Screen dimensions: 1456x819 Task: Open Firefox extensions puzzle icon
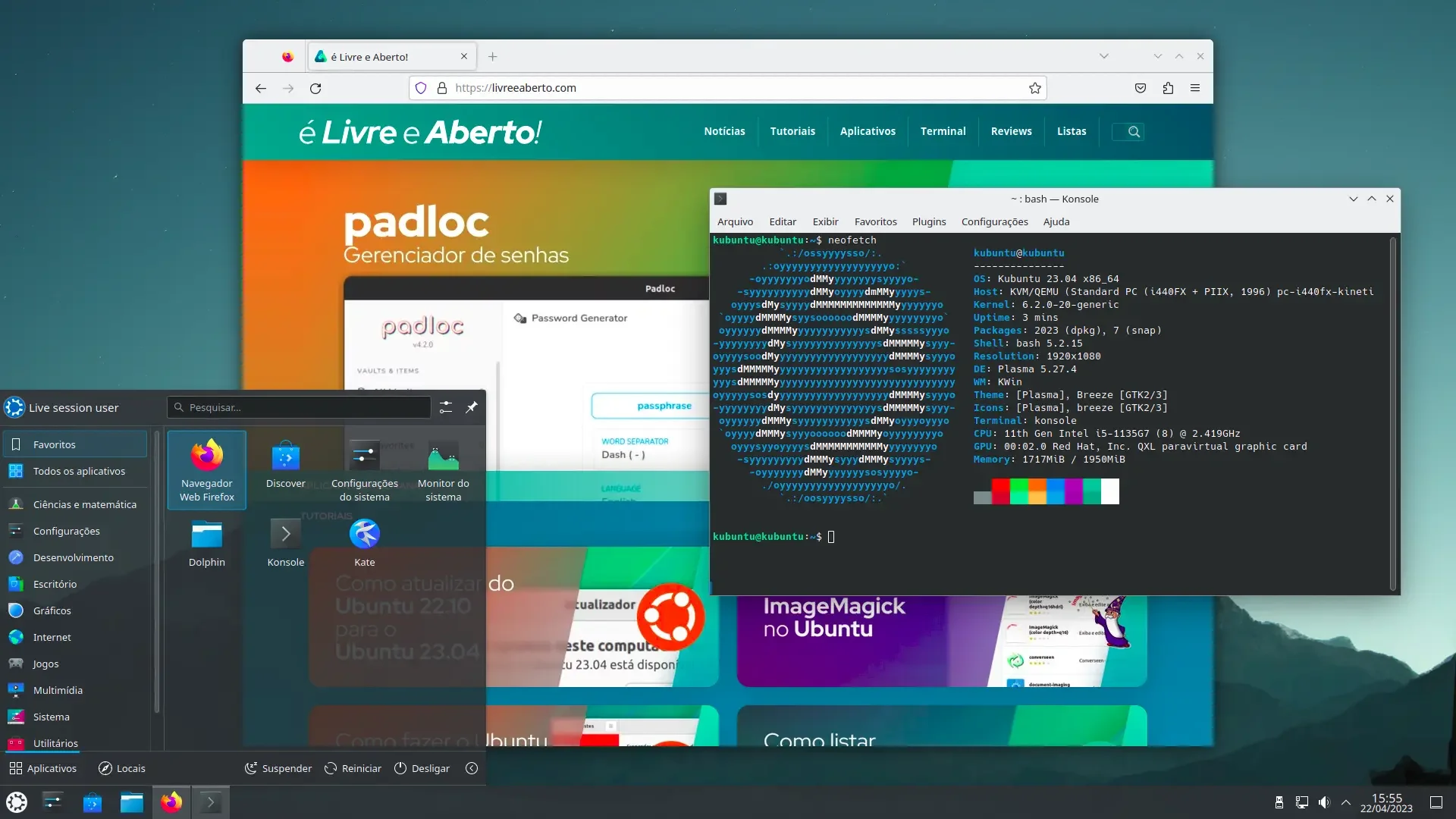1168,88
